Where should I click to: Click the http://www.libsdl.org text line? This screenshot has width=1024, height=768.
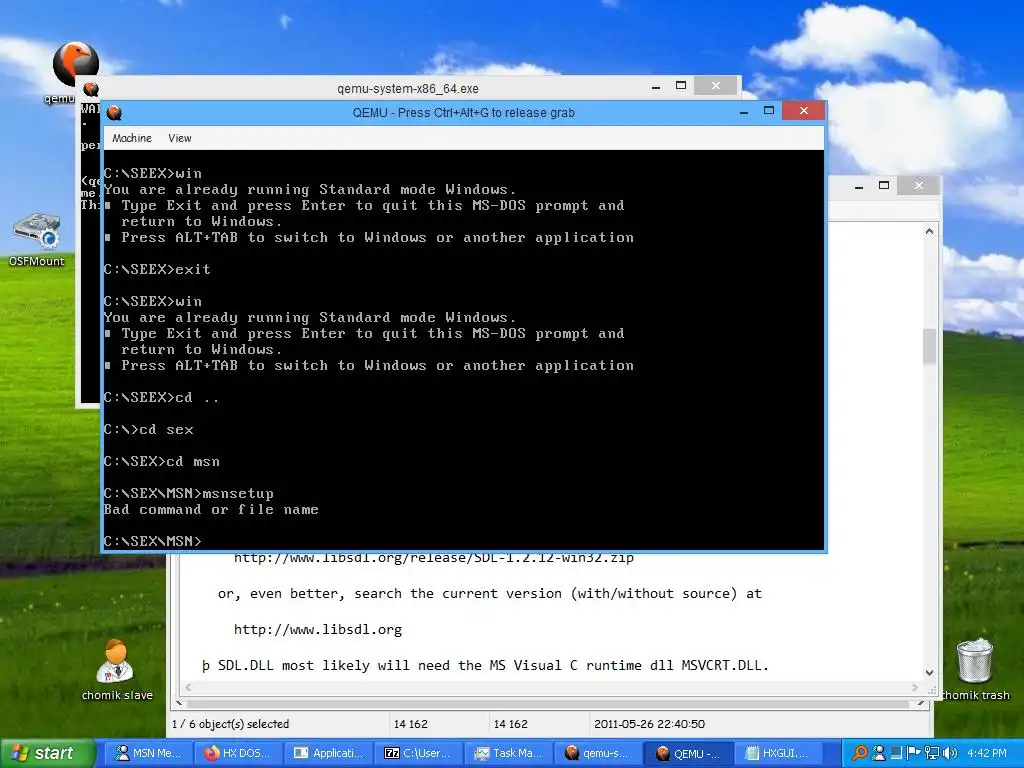318,630
